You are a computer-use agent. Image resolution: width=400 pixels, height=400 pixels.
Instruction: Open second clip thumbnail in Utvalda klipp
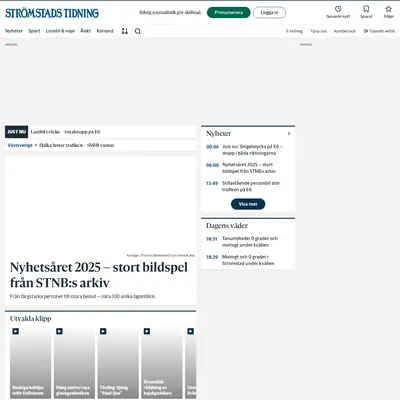pyautogui.click(x=74, y=363)
